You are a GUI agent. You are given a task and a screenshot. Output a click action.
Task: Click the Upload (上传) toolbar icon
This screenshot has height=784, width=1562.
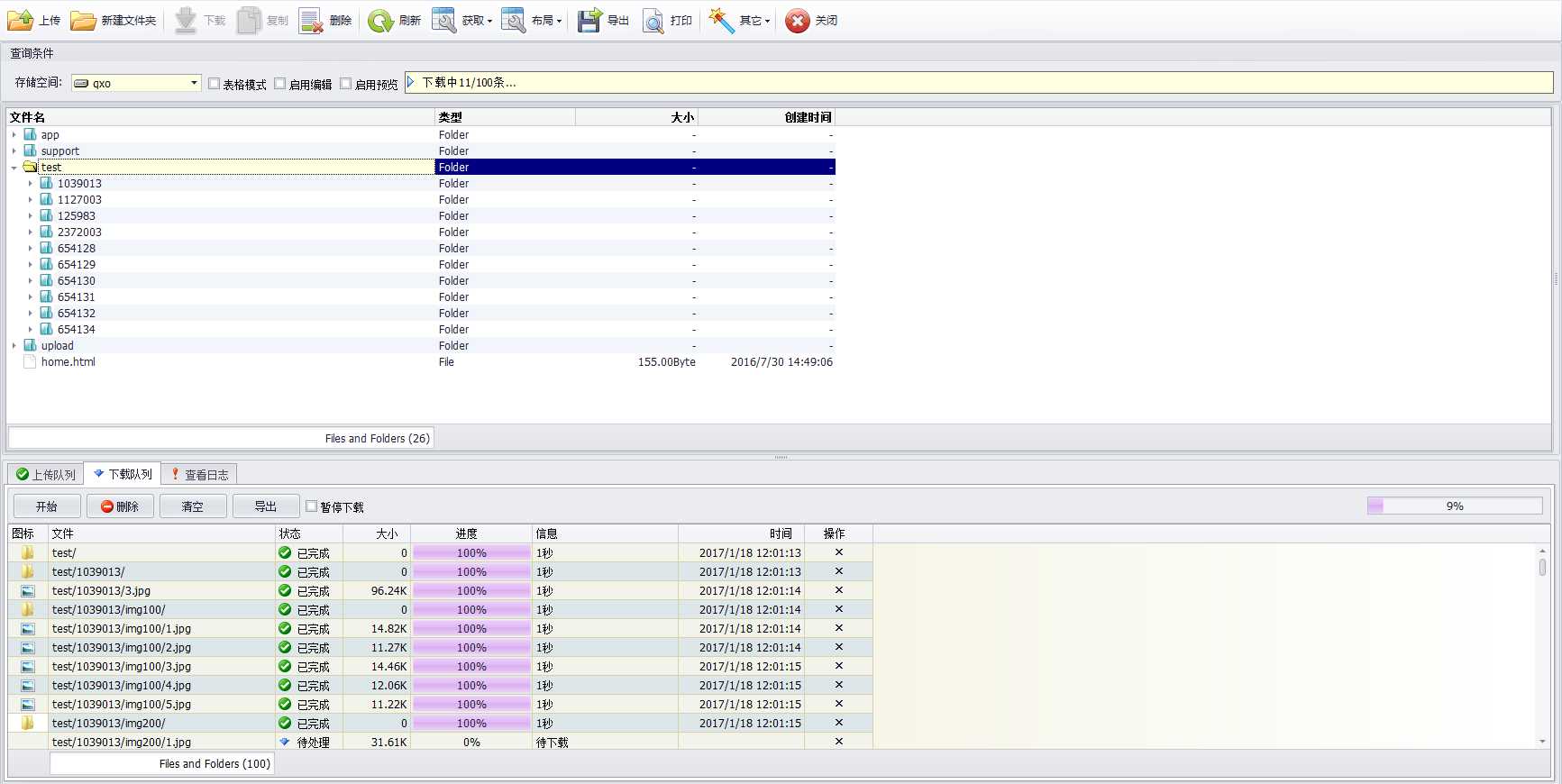coord(20,20)
